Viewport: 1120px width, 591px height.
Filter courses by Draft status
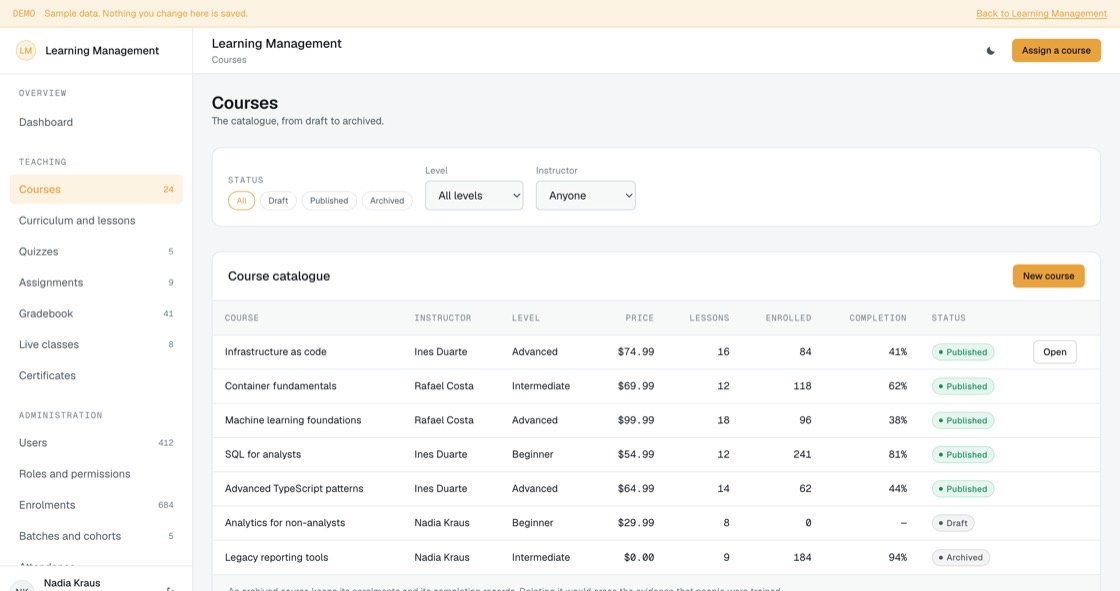click(278, 201)
